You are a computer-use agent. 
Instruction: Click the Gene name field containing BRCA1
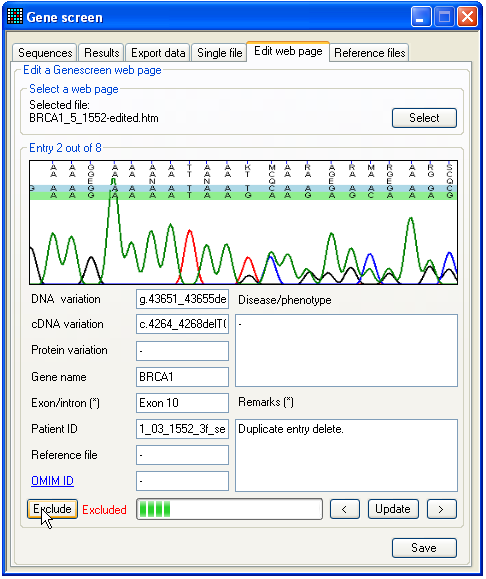pos(182,377)
